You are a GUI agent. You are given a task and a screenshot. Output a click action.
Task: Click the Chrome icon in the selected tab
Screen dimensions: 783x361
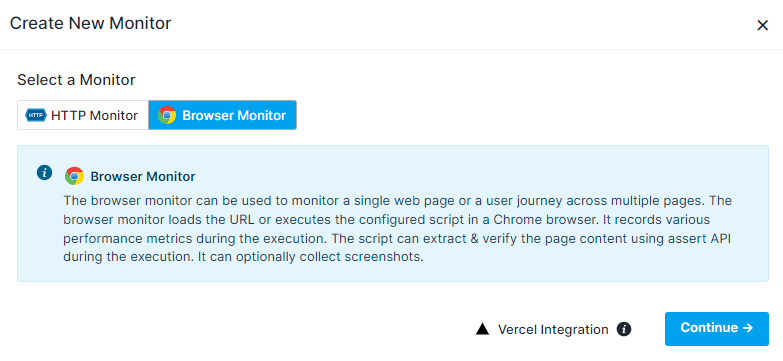coord(167,115)
